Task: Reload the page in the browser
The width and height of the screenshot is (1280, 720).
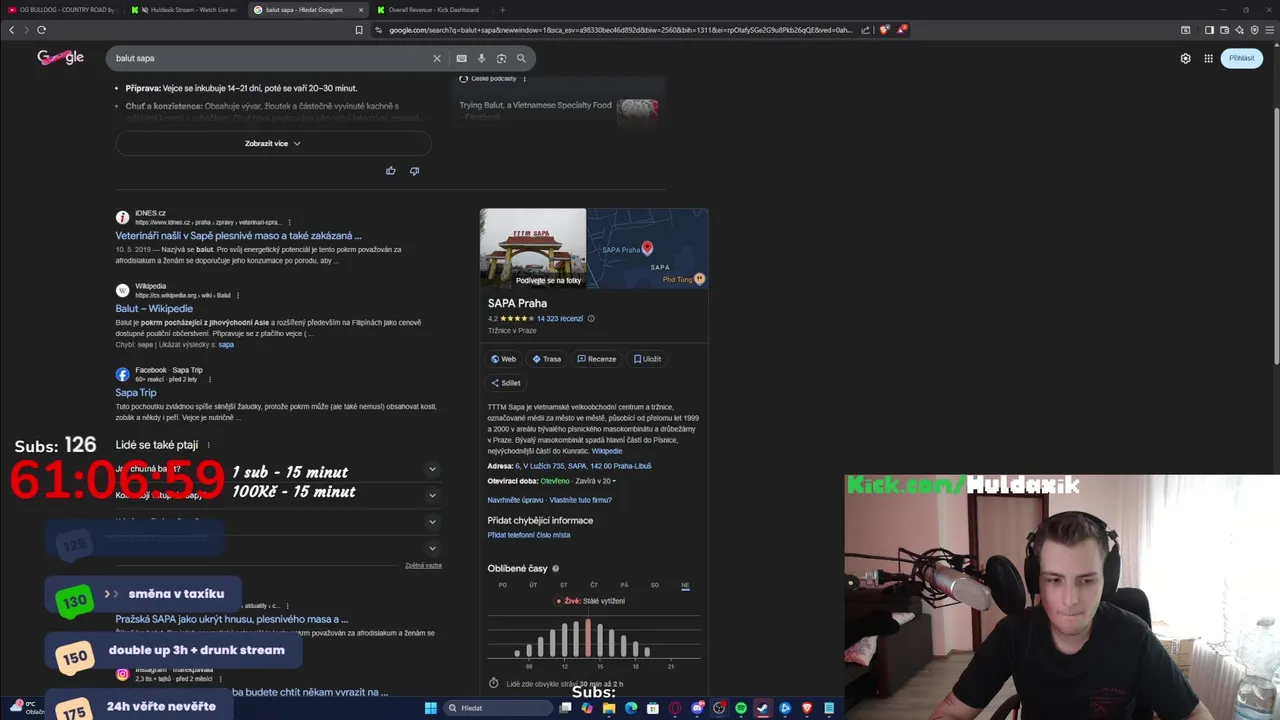Action: [43, 30]
